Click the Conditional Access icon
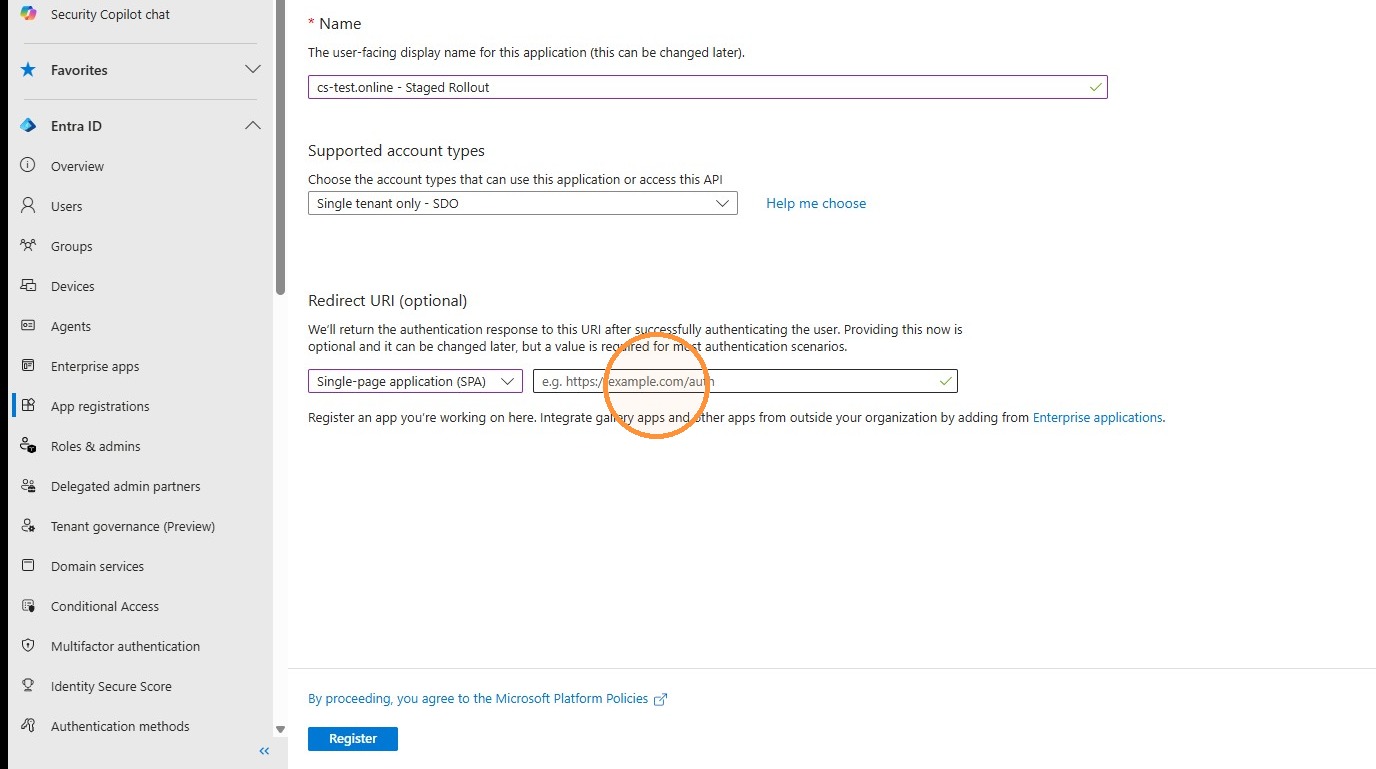Screen dimensions: 1376x769 click(x=28, y=606)
